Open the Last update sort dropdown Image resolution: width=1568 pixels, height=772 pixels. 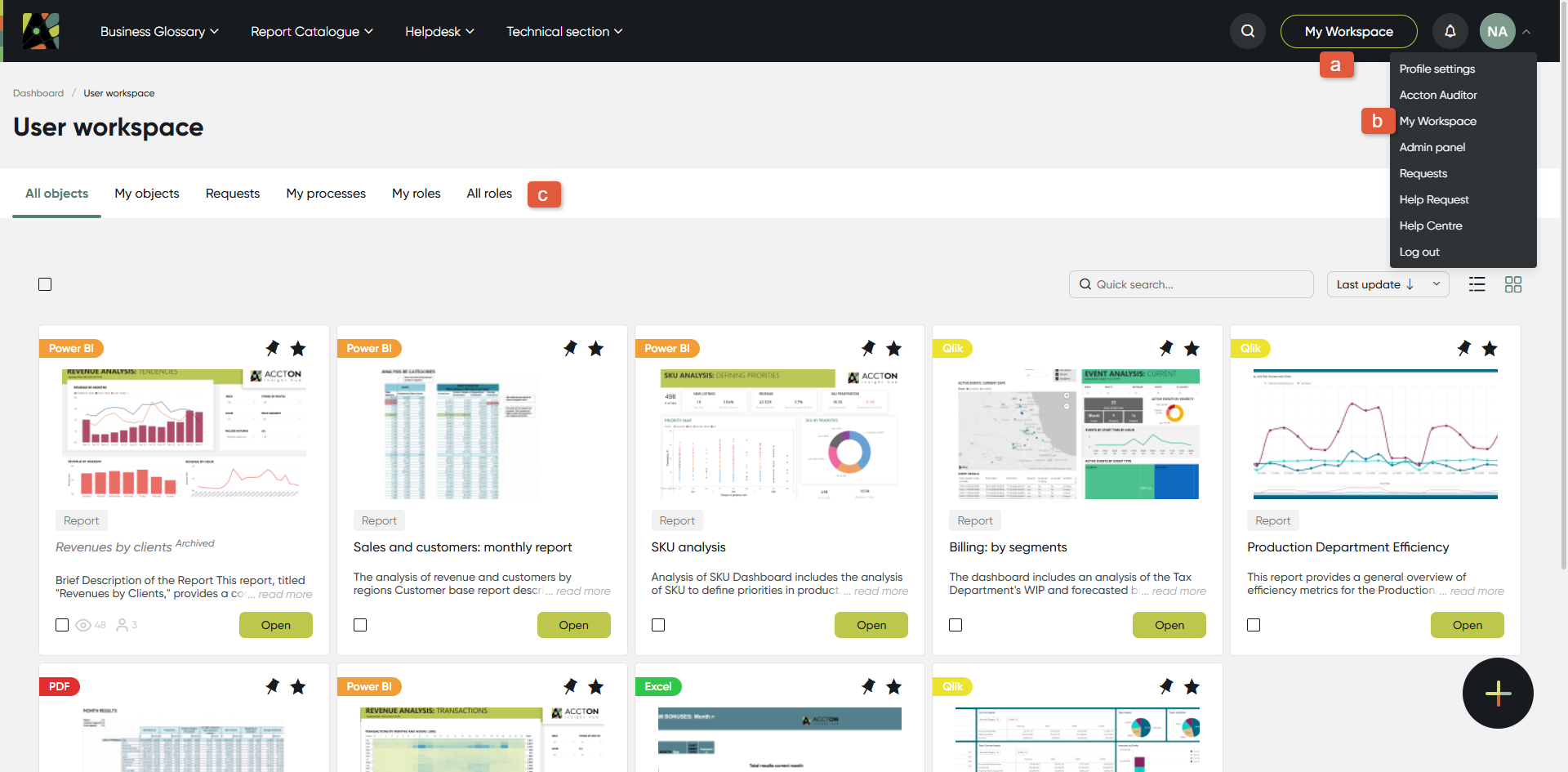(x=1388, y=284)
